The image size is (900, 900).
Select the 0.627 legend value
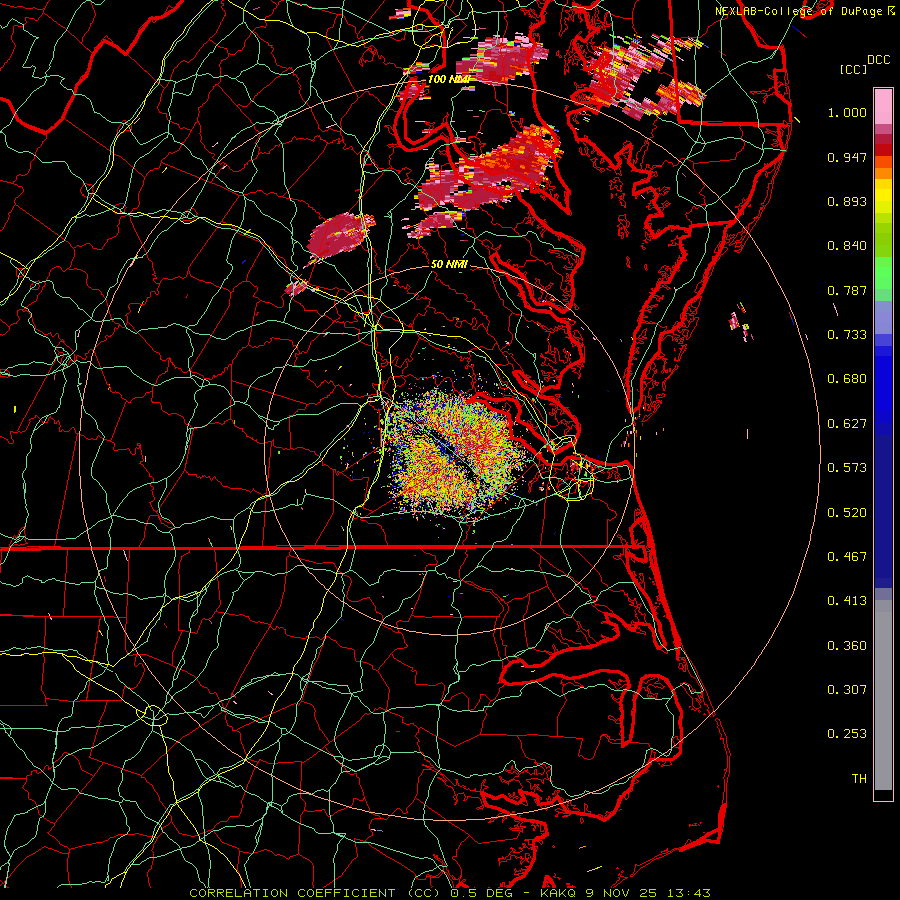(847, 424)
